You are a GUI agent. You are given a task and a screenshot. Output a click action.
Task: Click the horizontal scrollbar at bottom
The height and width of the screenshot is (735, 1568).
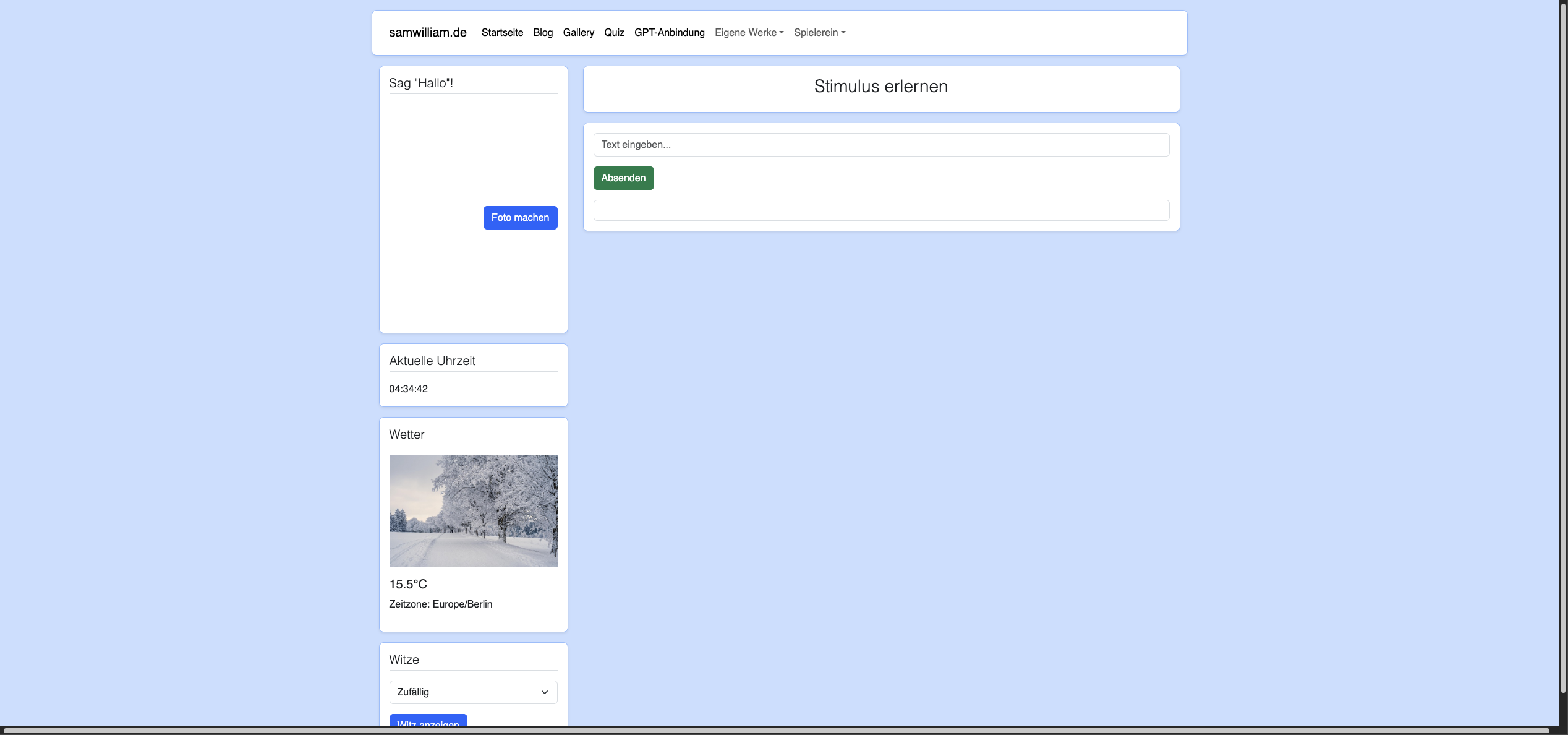coord(777,731)
